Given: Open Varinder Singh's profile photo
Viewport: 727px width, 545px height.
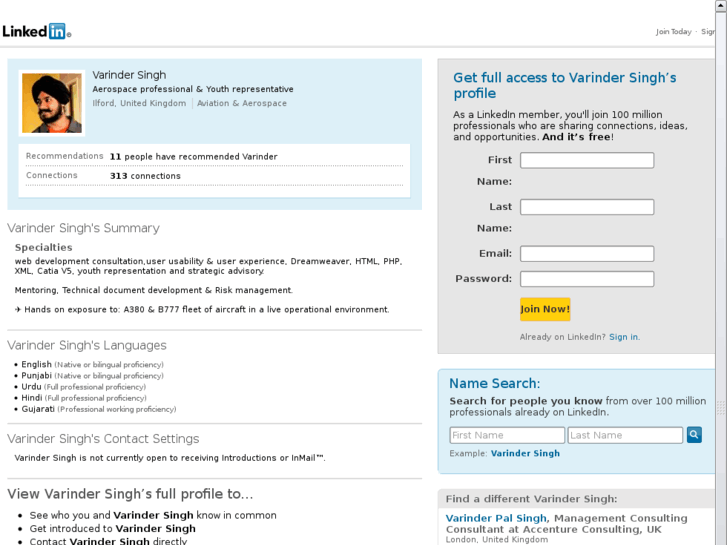Looking at the screenshot, I should [52, 103].
